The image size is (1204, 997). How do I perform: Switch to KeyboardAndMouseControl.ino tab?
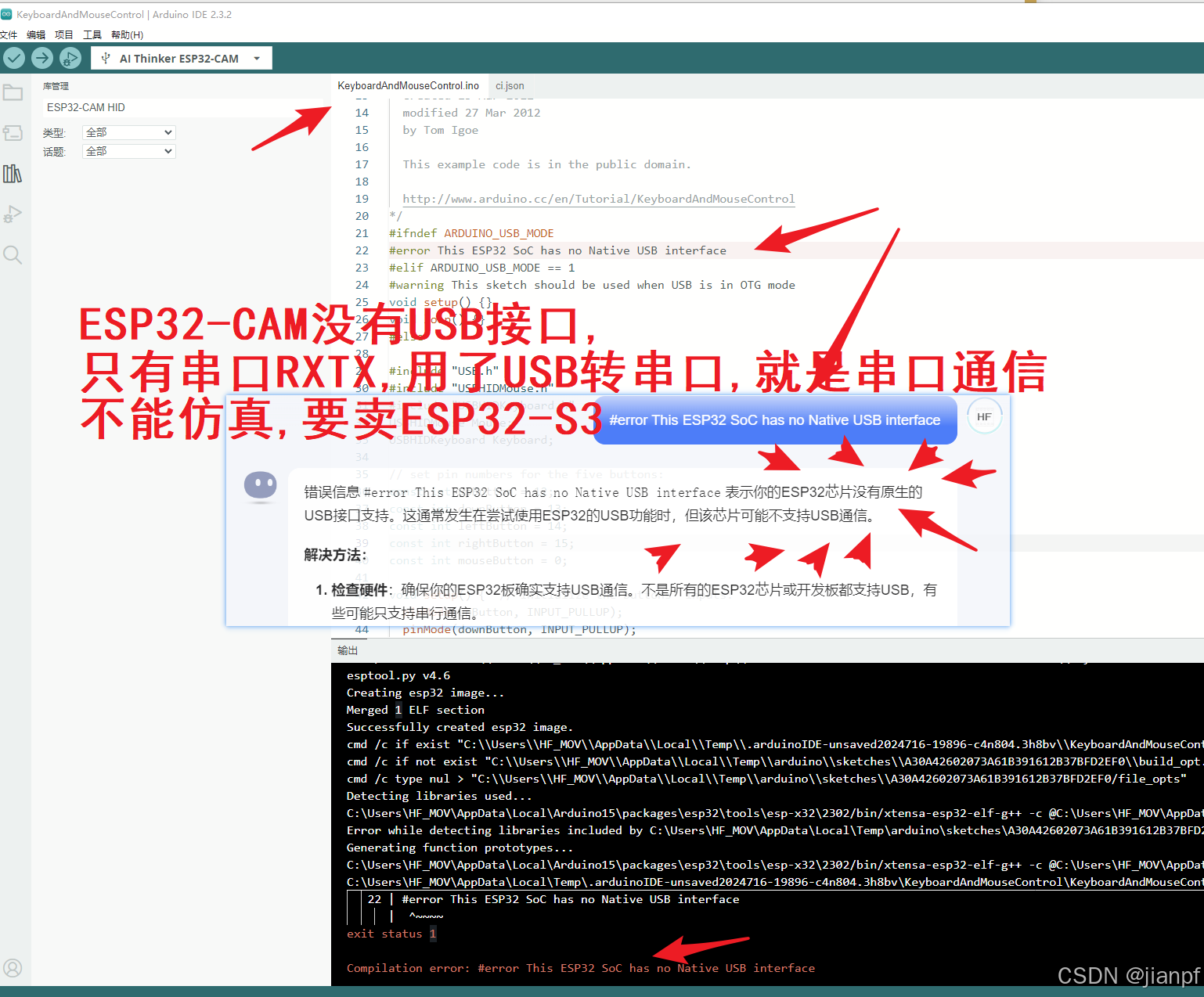(409, 85)
